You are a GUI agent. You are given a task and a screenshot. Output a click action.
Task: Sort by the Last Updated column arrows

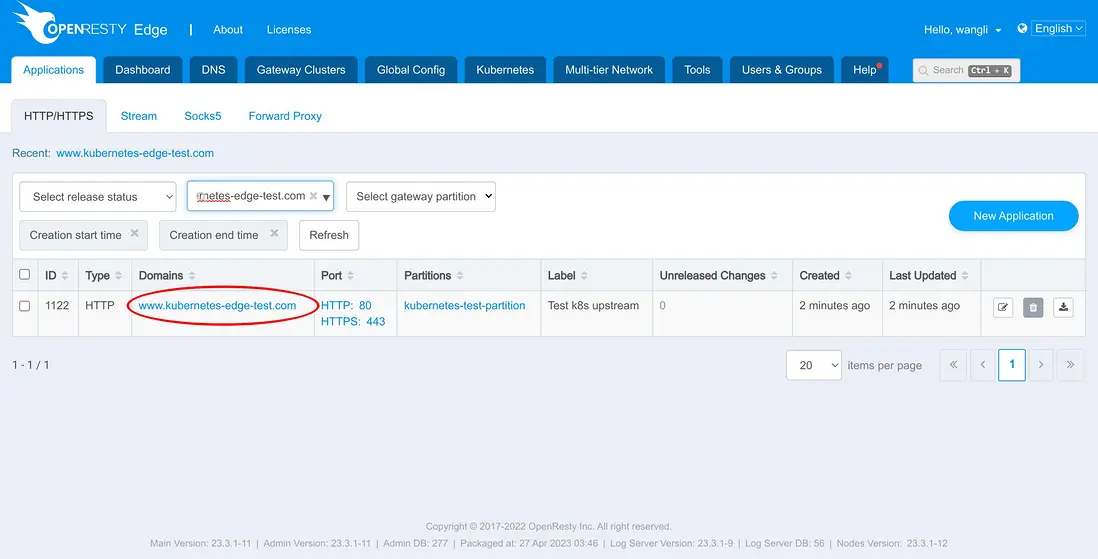click(x=965, y=276)
